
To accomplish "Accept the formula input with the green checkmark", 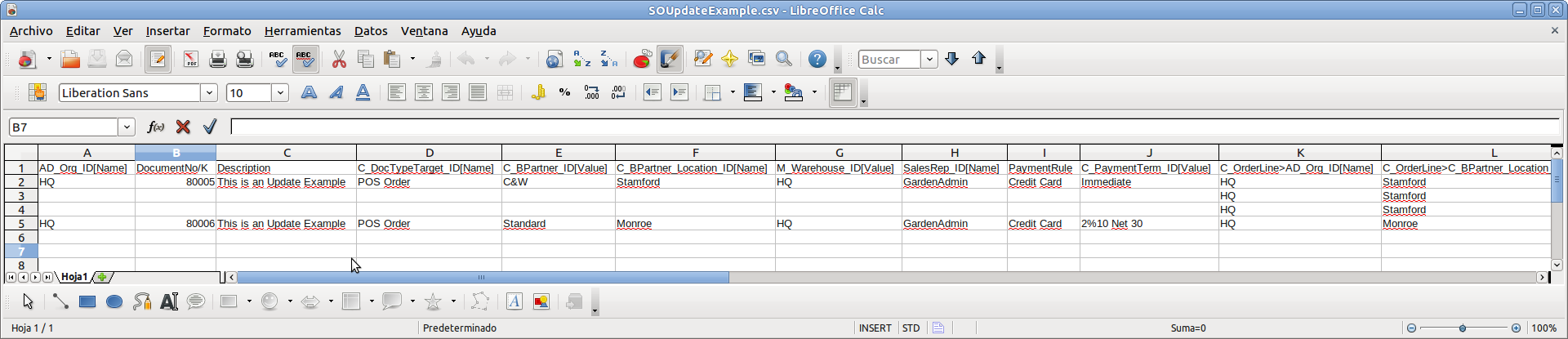I will [210, 127].
